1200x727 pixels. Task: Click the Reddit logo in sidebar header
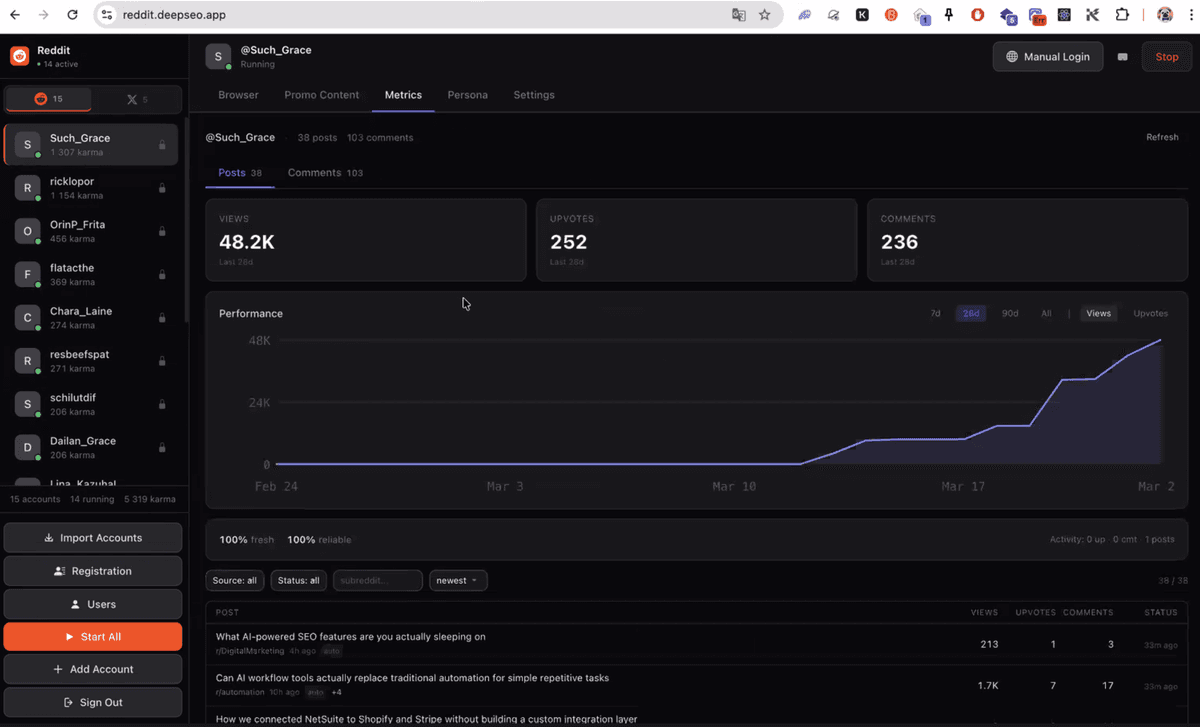(19, 56)
